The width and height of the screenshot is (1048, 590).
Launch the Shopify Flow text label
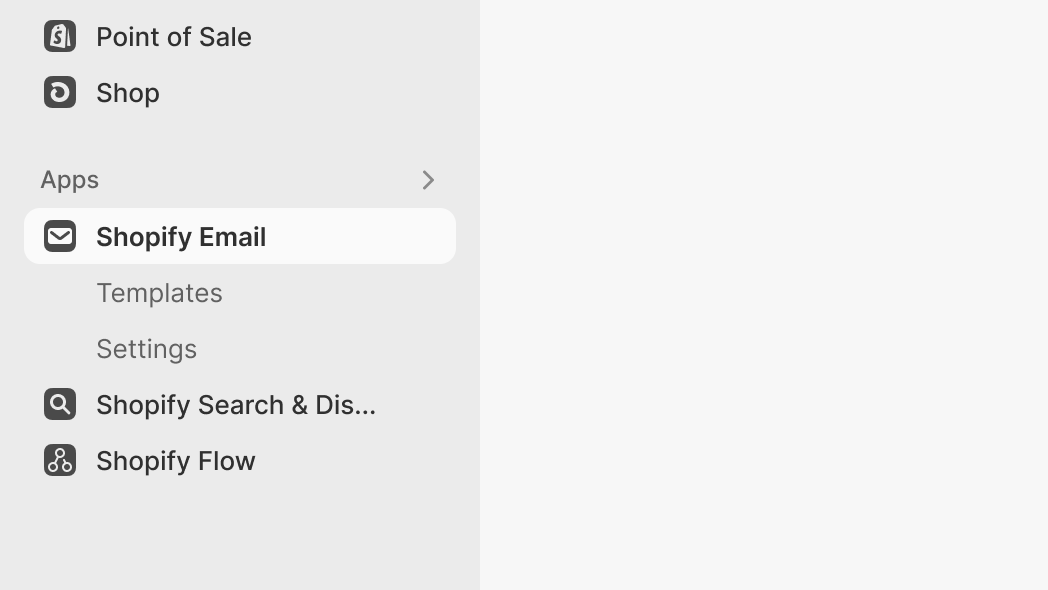(176, 461)
